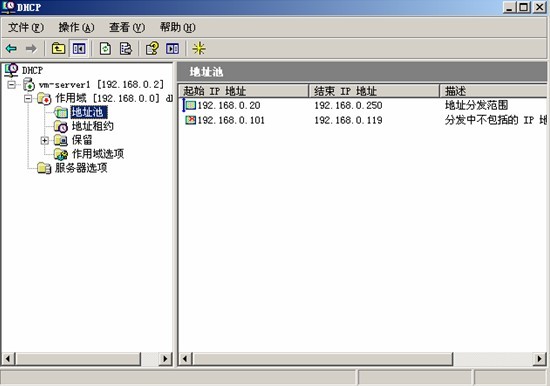Sort by 描述 column header
The width and height of the screenshot is (550, 386).
coord(493,91)
